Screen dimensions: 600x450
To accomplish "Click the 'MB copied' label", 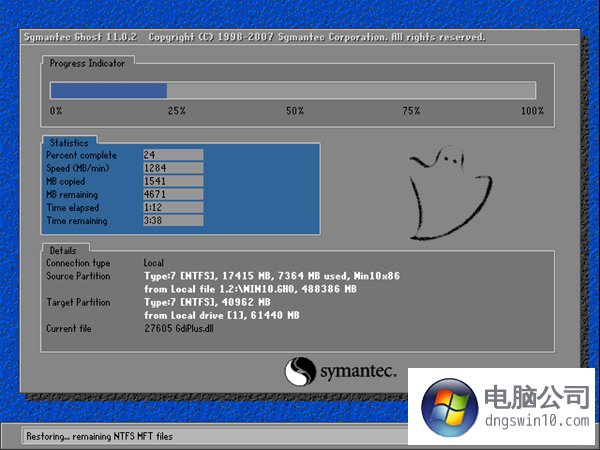I will point(65,181).
